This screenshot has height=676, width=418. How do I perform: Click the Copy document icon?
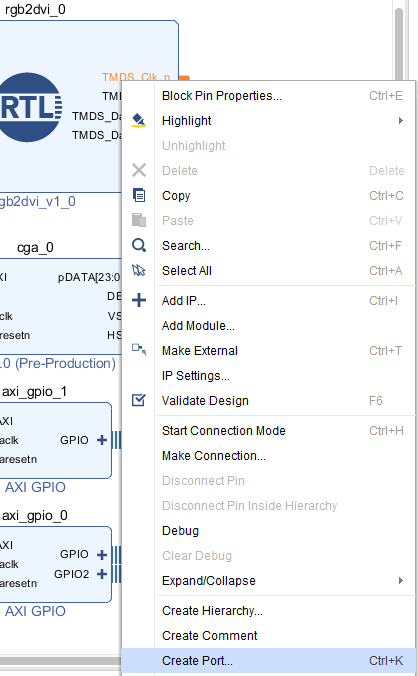[139, 195]
